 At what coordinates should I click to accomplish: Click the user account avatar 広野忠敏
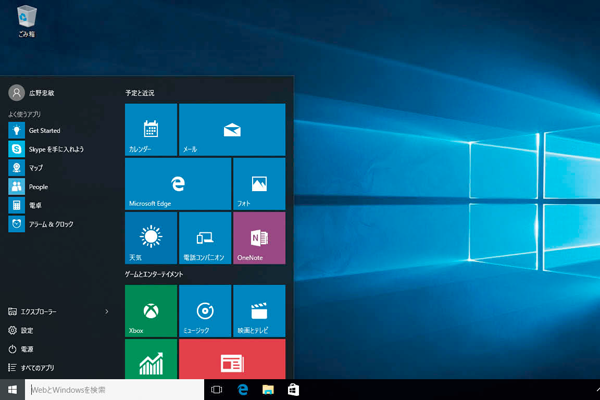[x=17, y=93]
